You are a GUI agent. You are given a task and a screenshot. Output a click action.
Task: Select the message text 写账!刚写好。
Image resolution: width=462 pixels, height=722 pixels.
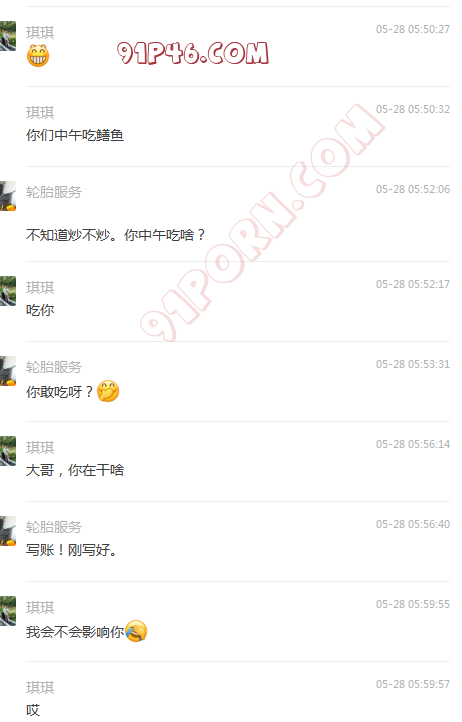[x=71, y=550]
